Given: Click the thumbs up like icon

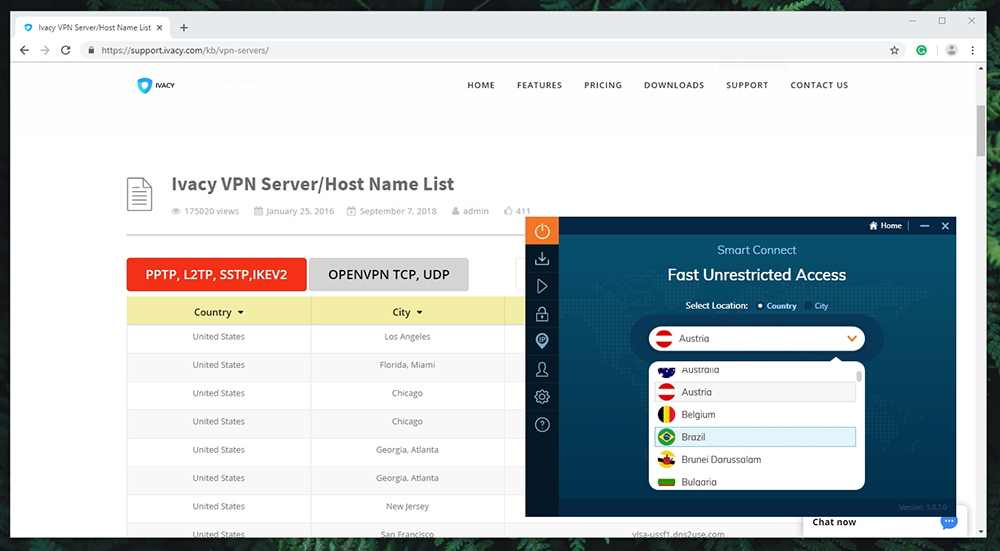Looking at the screenshot, I should point(508,210).
